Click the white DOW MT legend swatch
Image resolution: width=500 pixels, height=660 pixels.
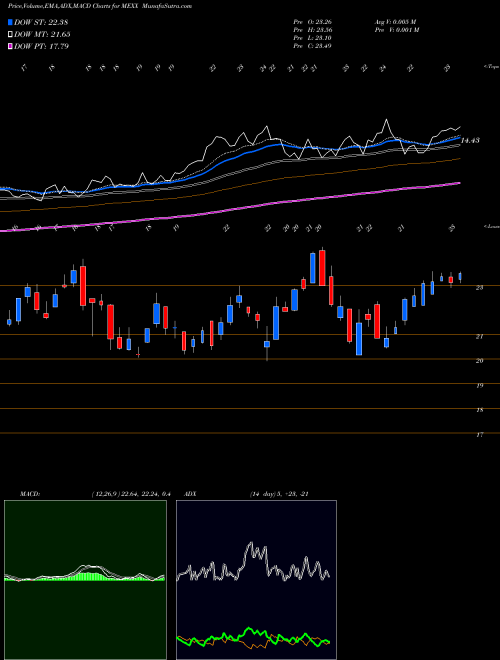10,35
